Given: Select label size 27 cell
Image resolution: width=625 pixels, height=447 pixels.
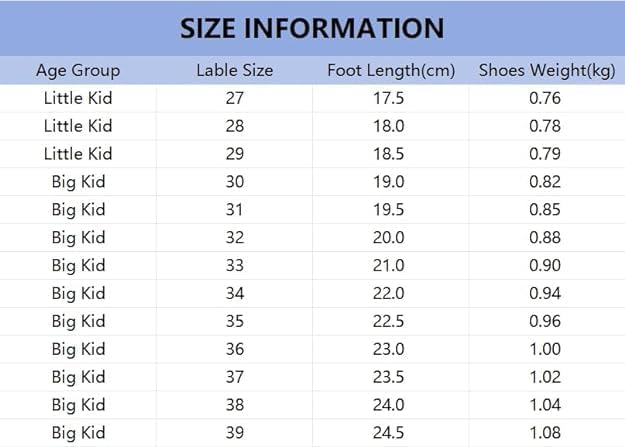Looking at the screenshot, I should coord(234,98).
